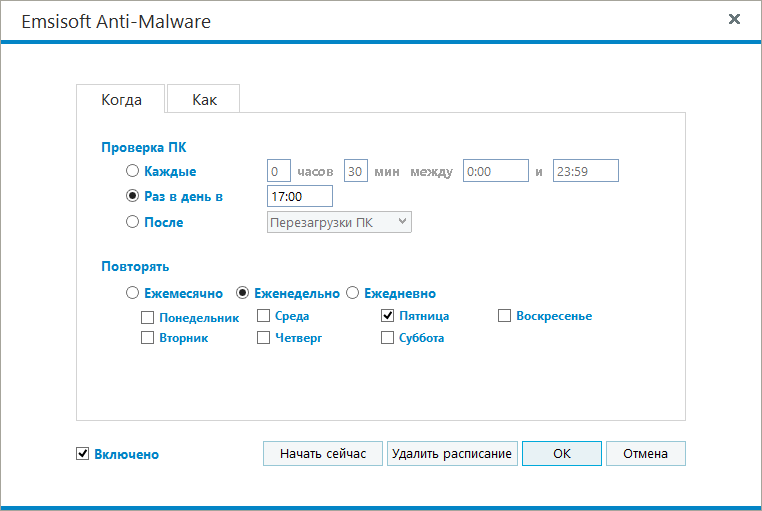Enable the Суббота checkbox
The height and width of the screenshot is (511, 762).
[387, 338]
